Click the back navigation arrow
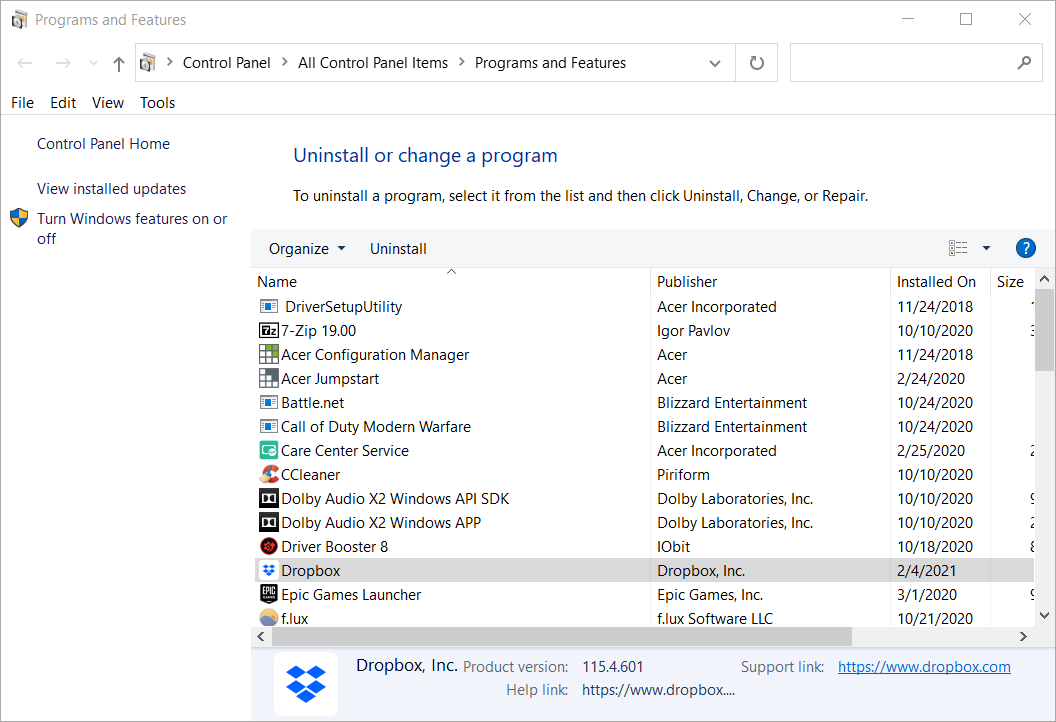 25,63
